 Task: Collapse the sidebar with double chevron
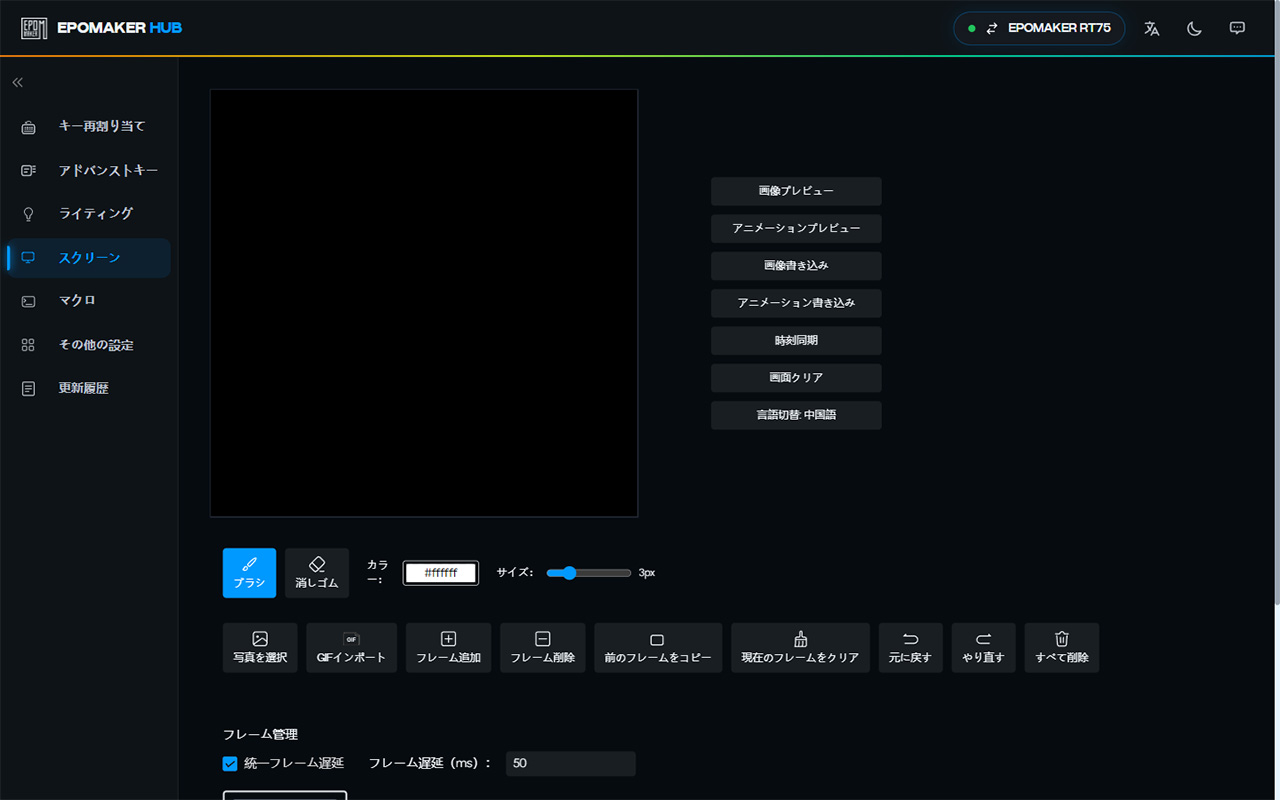[x=18, y=82]
